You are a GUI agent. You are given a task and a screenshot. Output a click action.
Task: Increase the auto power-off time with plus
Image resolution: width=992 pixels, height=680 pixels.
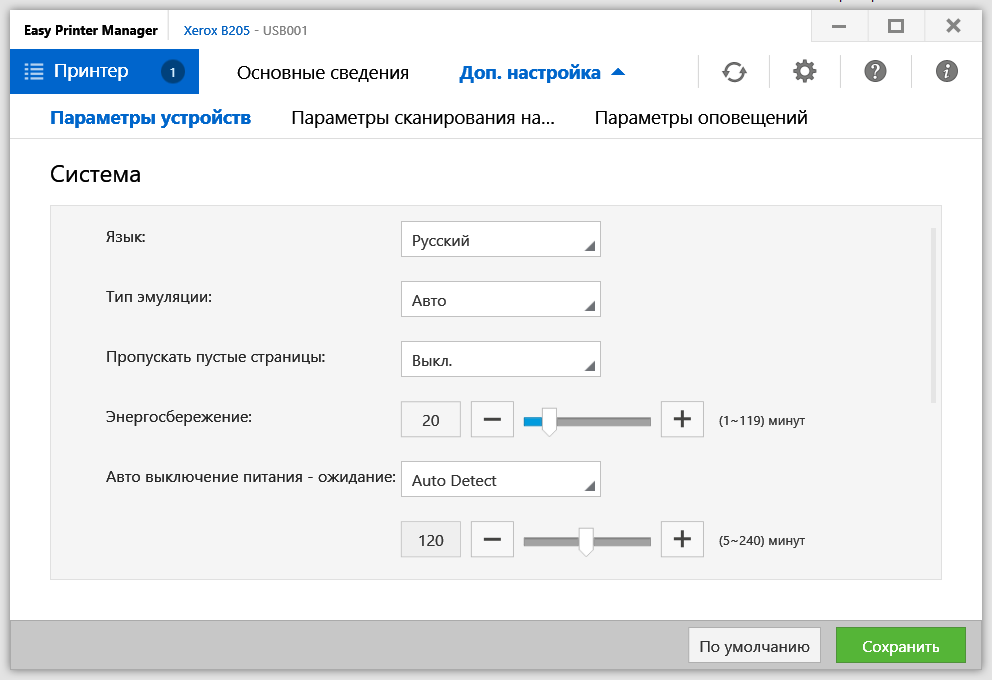pos(682,540)
